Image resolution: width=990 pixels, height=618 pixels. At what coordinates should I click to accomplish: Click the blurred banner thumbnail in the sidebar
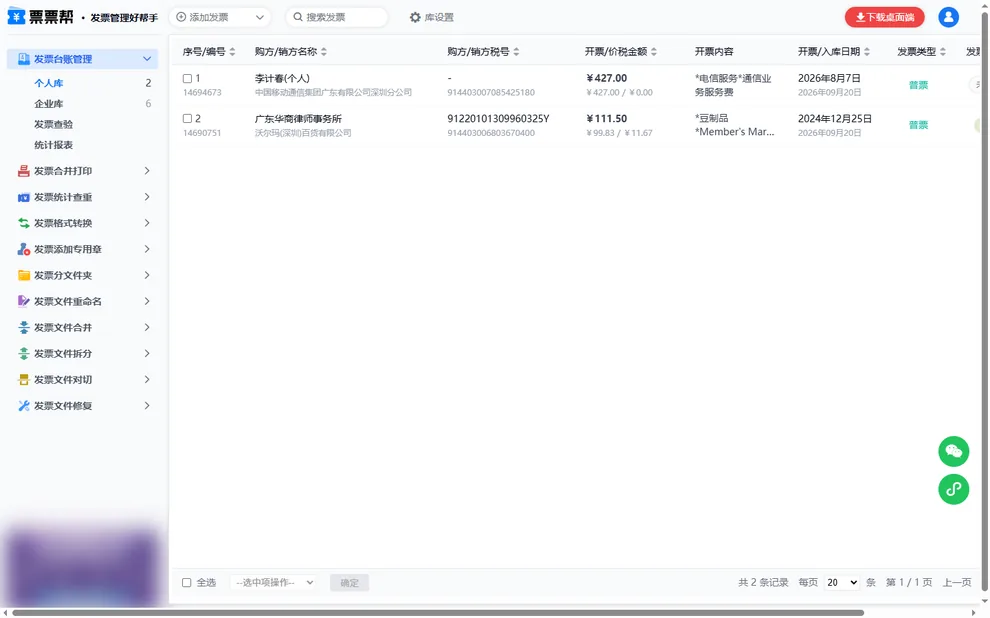[x=81, y=566]
